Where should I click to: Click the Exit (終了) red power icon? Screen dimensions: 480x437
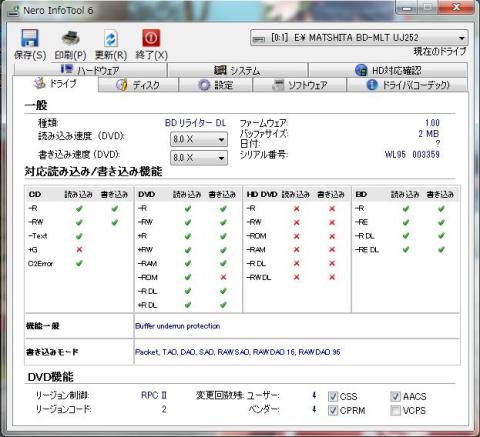[151, 38]
